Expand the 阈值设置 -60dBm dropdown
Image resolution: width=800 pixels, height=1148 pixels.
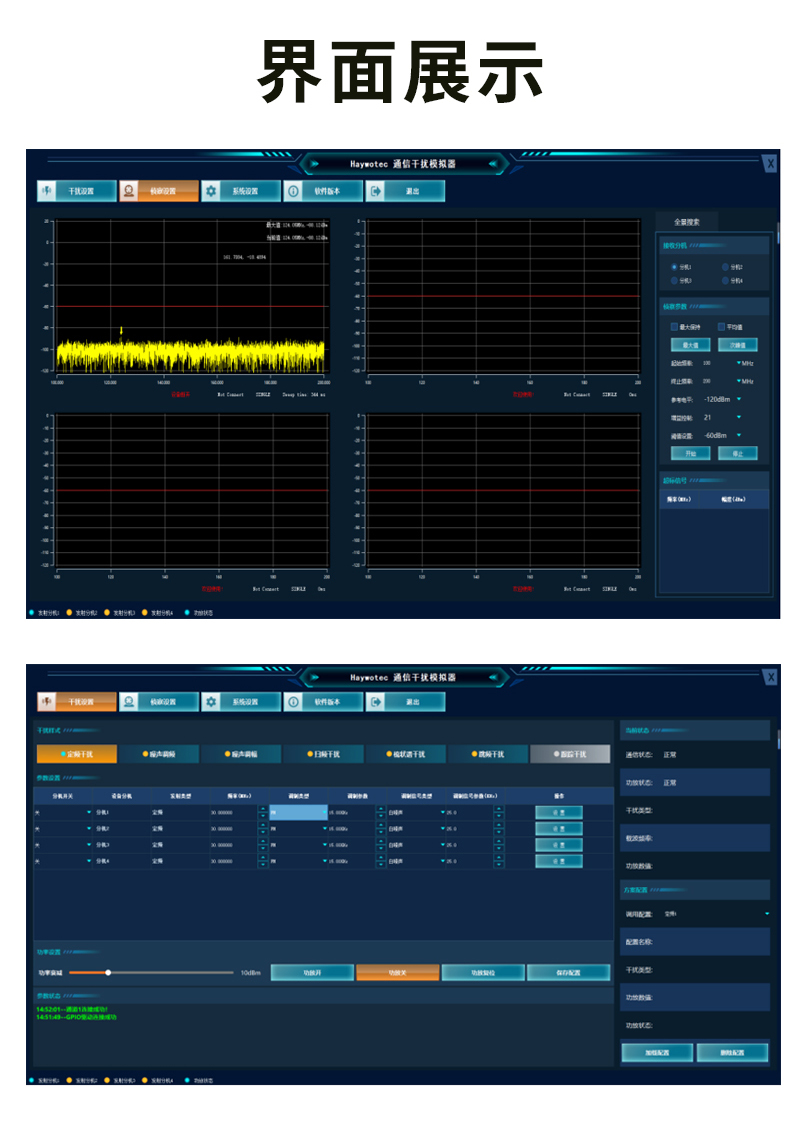[739, 435]
